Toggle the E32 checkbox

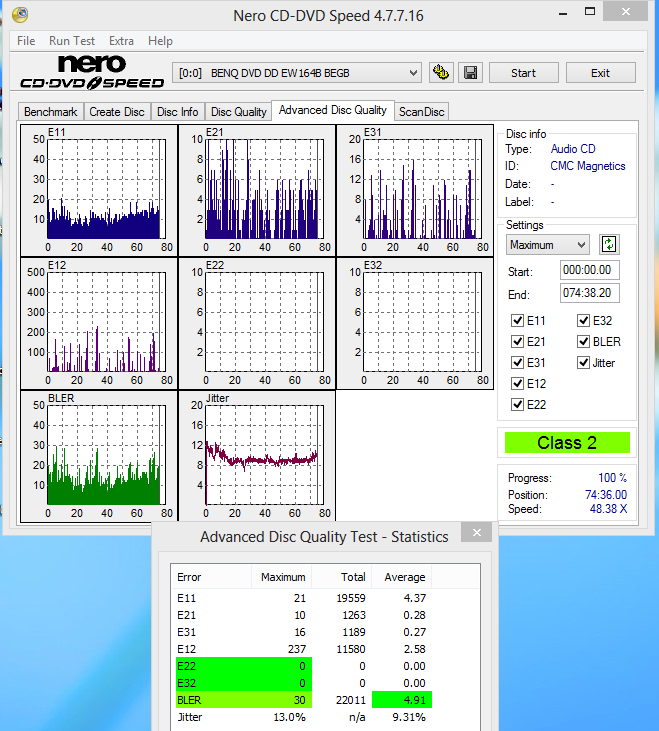pyautogui.click(x=583, y=321)
